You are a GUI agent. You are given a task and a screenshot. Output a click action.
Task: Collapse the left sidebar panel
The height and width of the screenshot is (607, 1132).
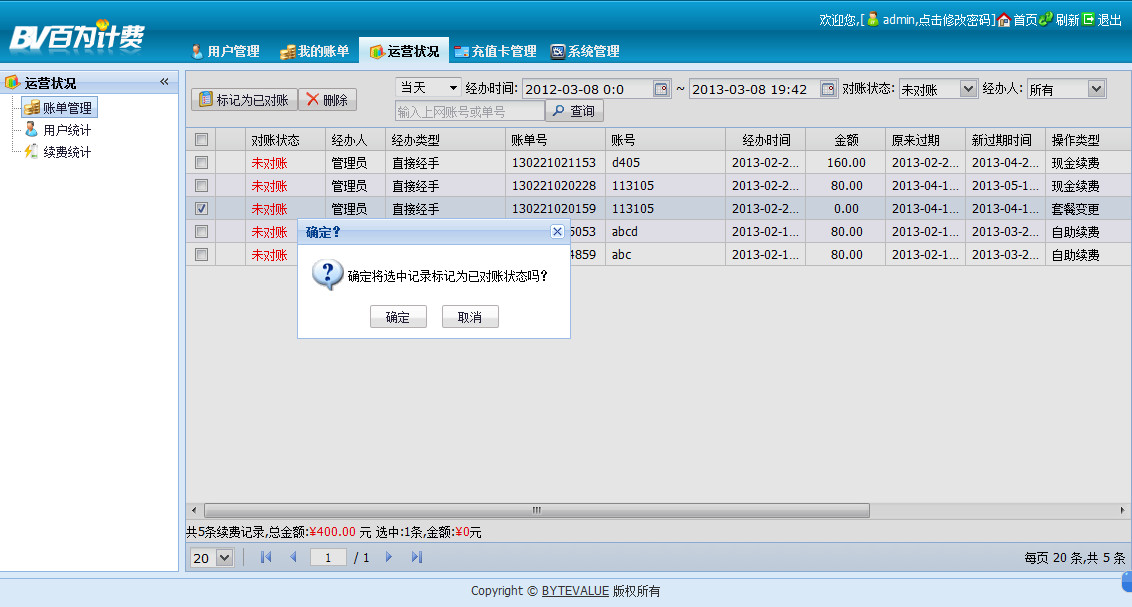(x=164, y=82)
